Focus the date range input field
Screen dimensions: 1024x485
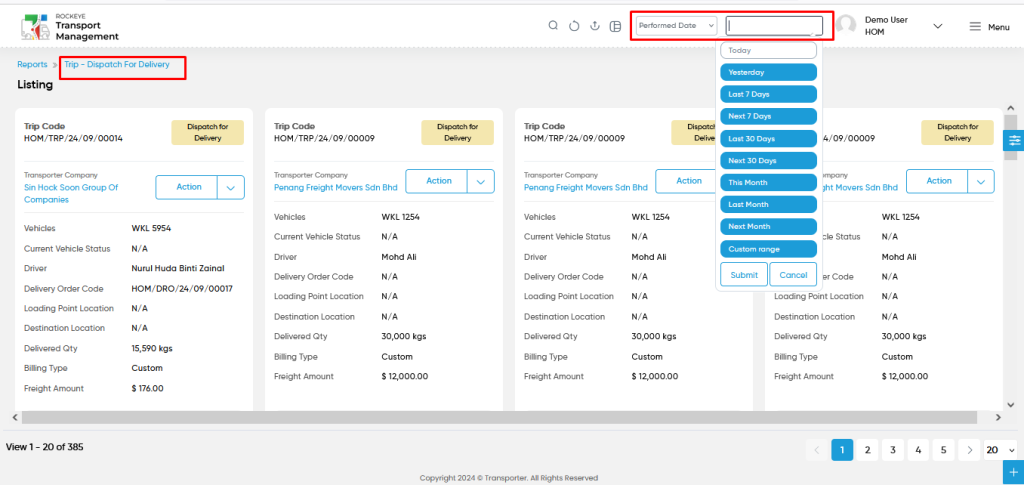coord(774,25)
